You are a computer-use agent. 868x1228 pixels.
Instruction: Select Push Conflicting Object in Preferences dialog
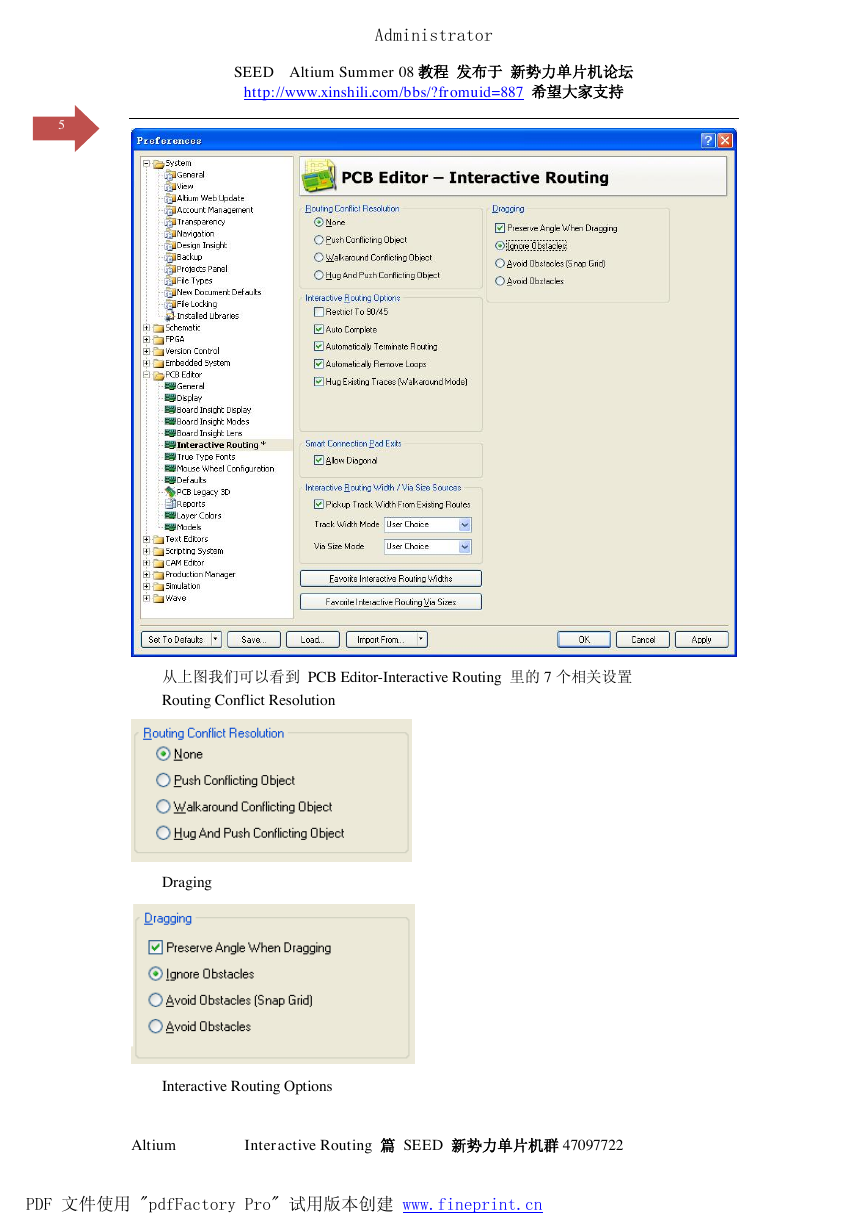pyautogui.click(x=319, y=240)
